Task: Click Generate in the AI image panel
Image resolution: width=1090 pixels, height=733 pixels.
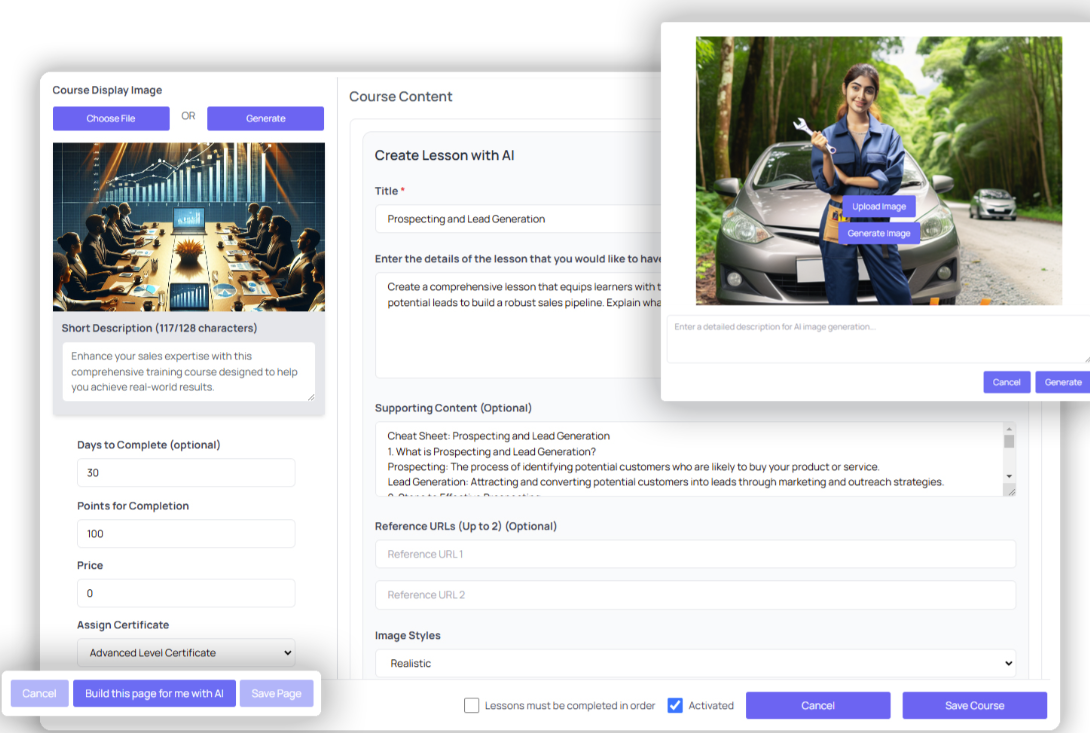Action: coord(1062,382)
